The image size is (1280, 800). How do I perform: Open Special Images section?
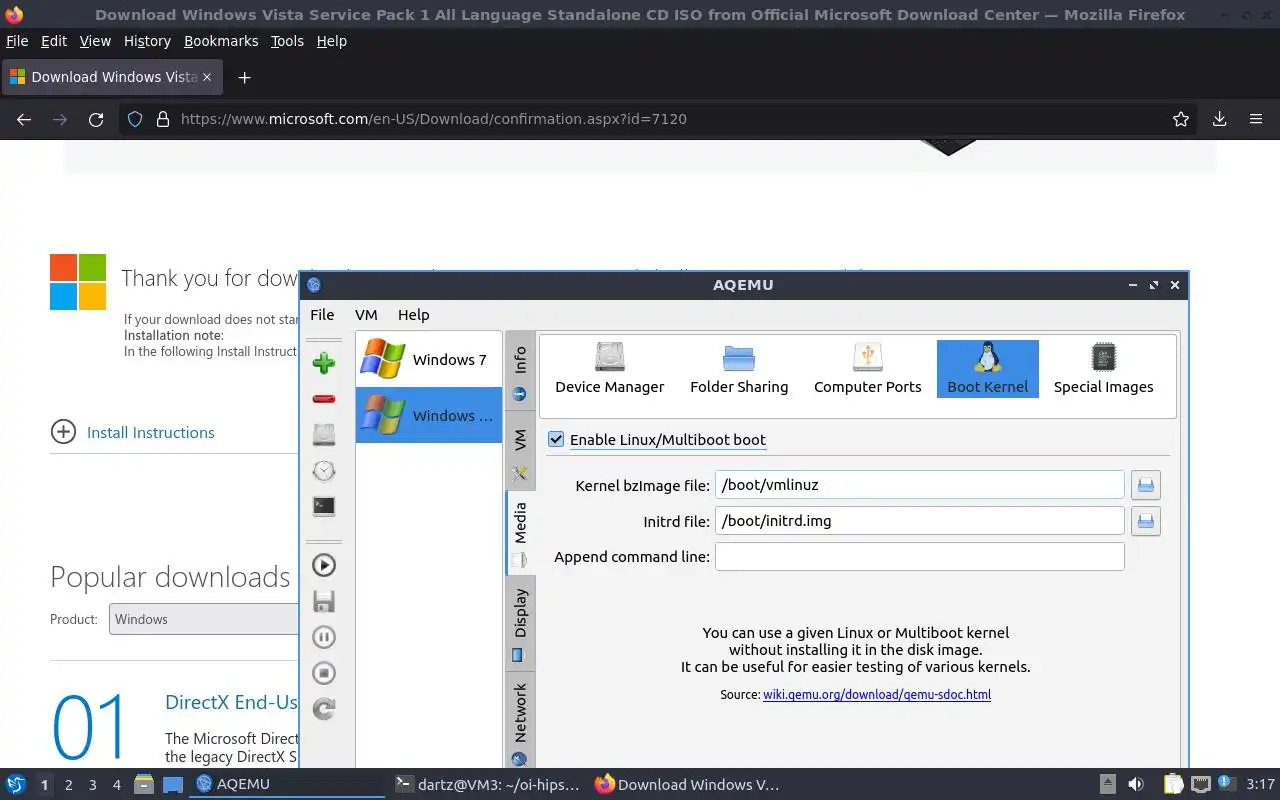point(1103,369)
